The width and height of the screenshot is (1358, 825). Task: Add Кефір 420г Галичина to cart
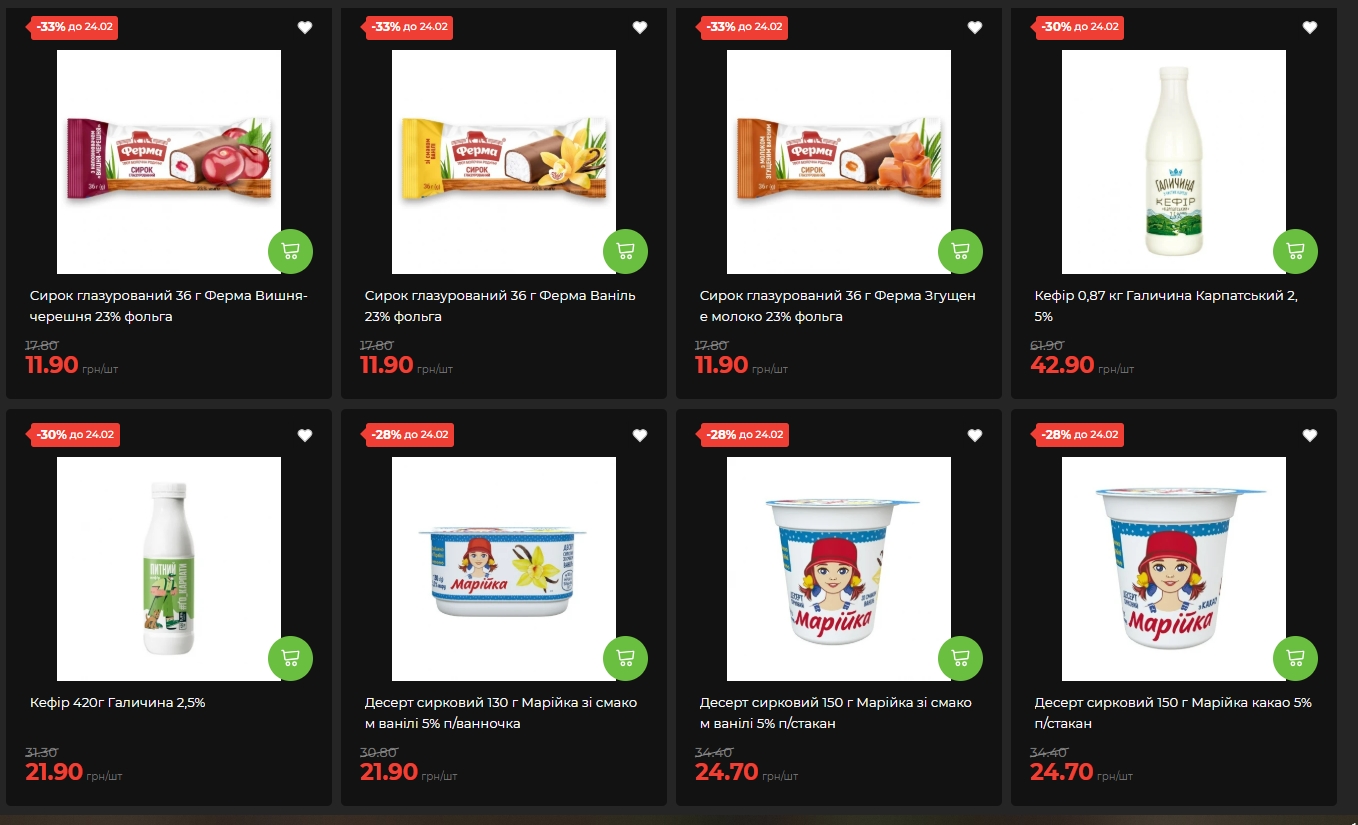[x=290, y=658]
